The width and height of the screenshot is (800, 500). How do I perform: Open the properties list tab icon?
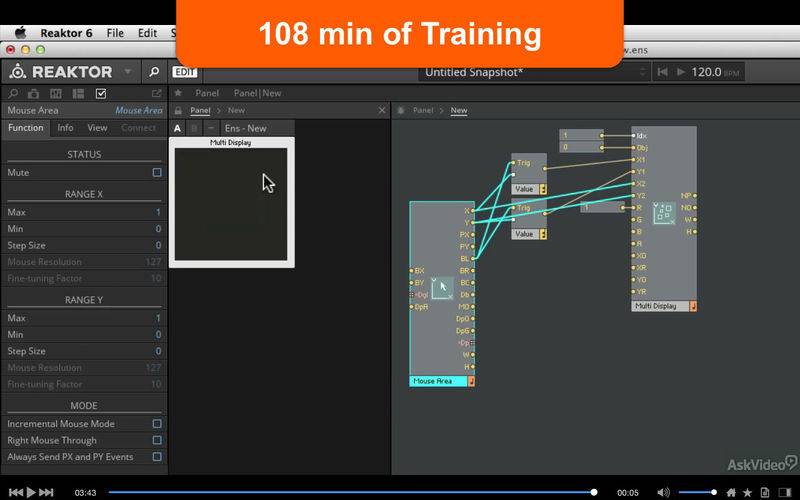click(78, 93)
